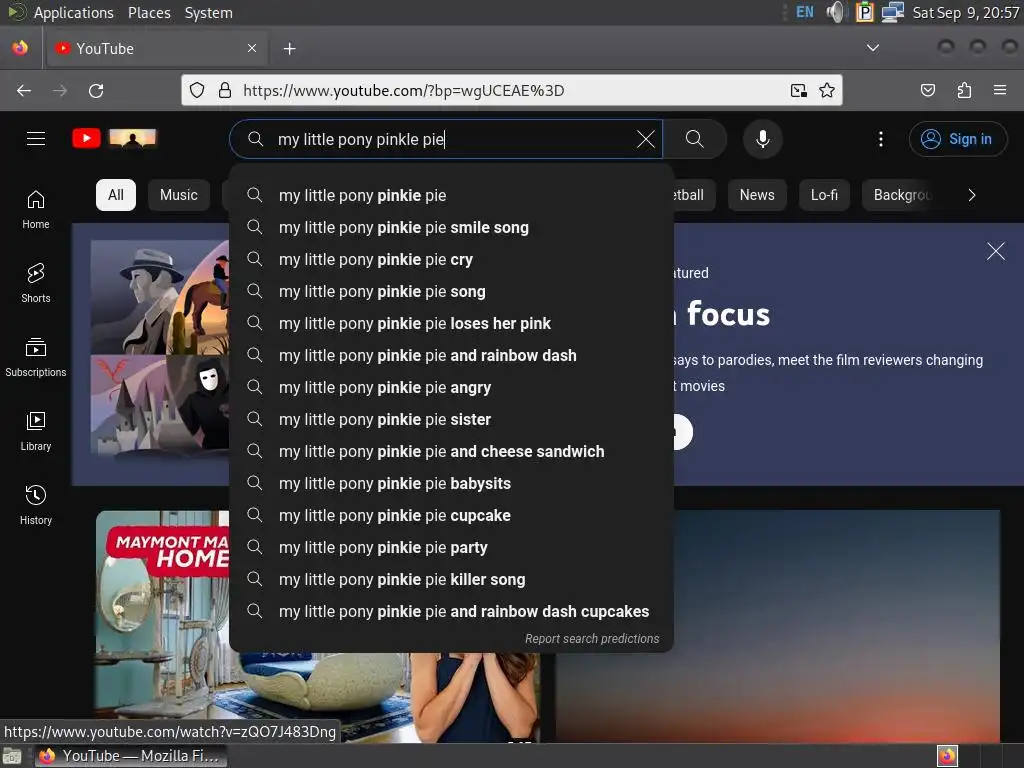Click the browser URL address bar

(509, 90)
